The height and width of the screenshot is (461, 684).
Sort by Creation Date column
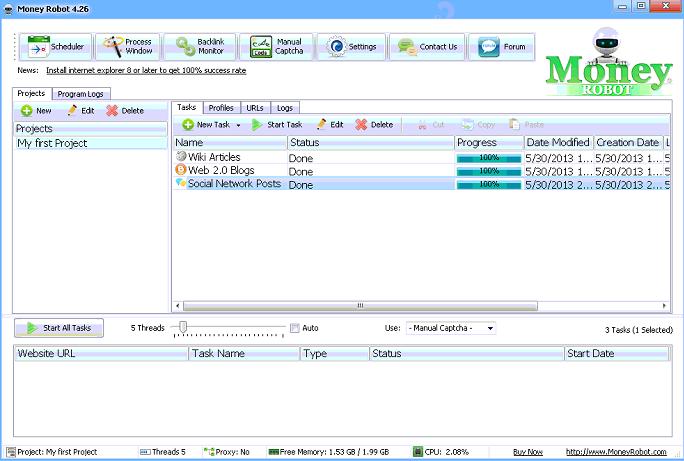[628, 143]
